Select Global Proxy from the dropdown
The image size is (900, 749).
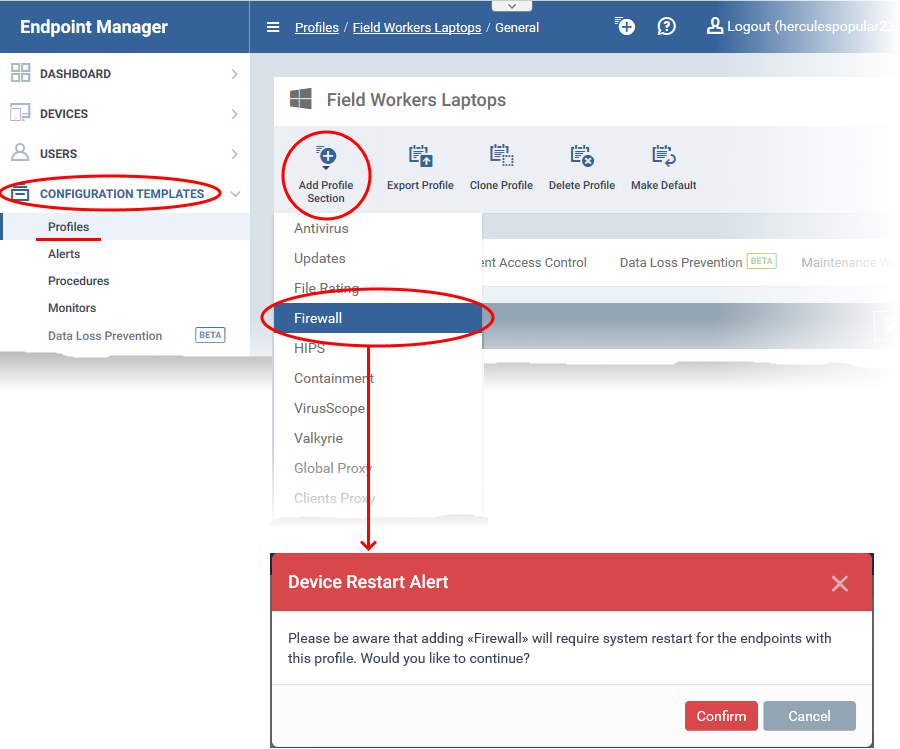[378, 468]
